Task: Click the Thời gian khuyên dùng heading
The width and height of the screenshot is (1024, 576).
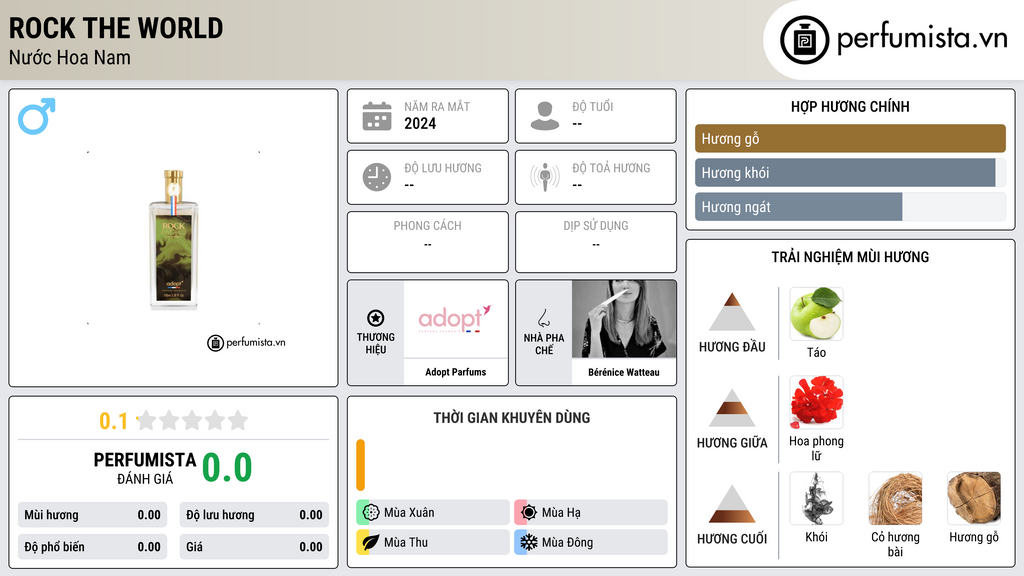Action: click(512, 417)
